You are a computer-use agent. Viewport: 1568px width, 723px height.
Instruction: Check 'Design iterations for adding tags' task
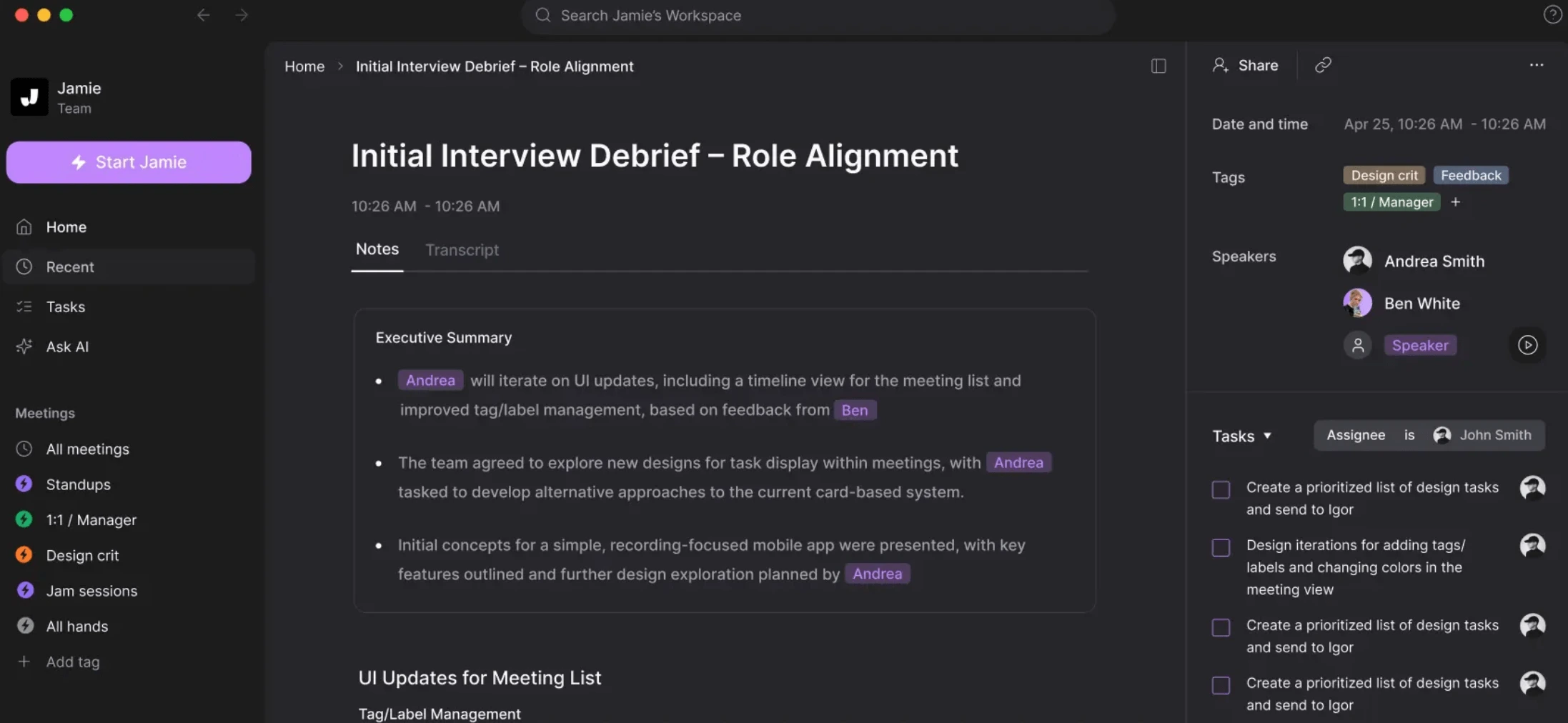point(1221,548)
